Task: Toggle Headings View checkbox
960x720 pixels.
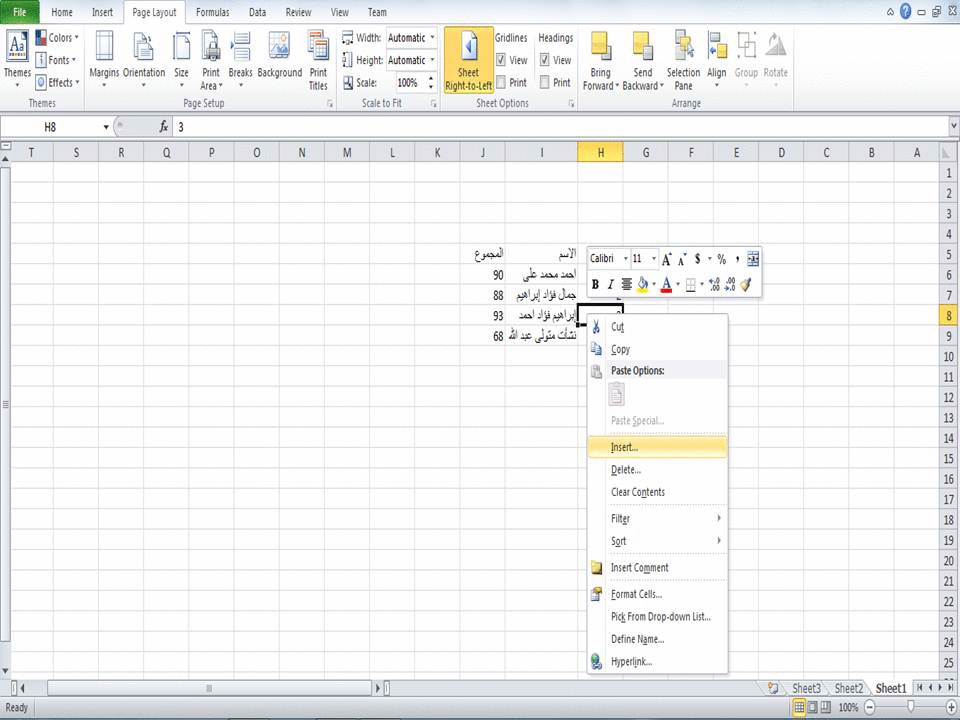Action: coord(544,60)
